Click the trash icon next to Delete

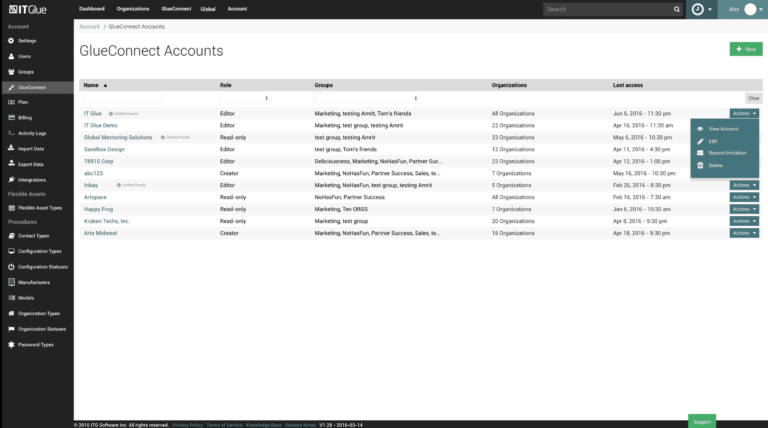click(700, 166)
